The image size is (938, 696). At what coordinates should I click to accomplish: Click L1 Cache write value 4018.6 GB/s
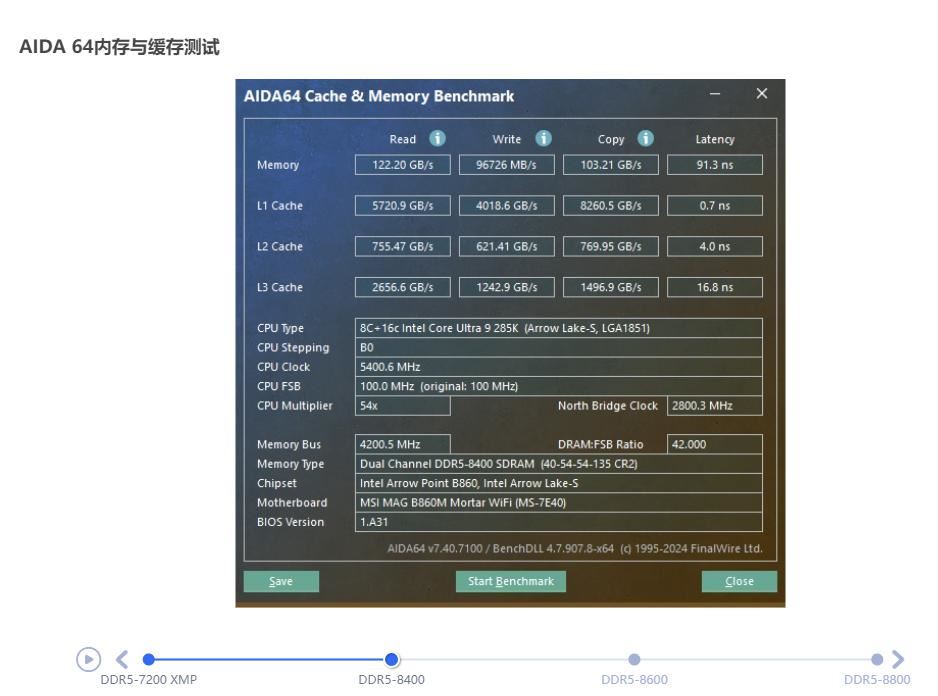point(507,205)
